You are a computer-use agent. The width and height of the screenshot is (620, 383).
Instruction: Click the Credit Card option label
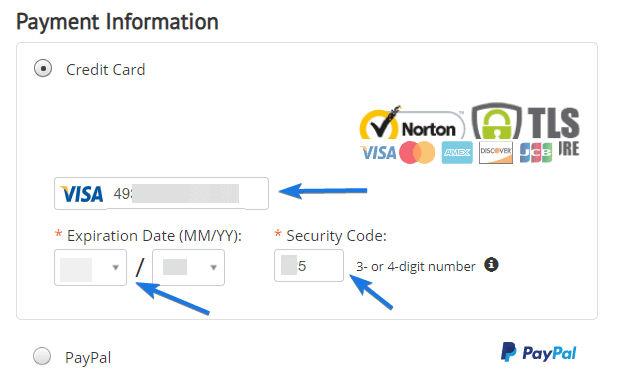[x=106, y=70]
